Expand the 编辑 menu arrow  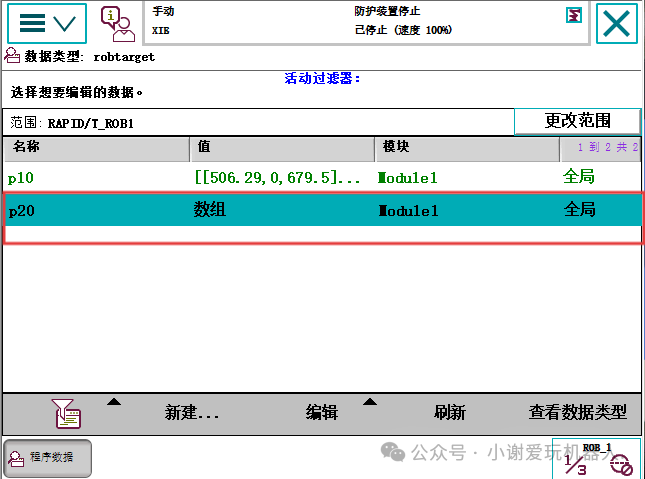(x=370, y=402)
